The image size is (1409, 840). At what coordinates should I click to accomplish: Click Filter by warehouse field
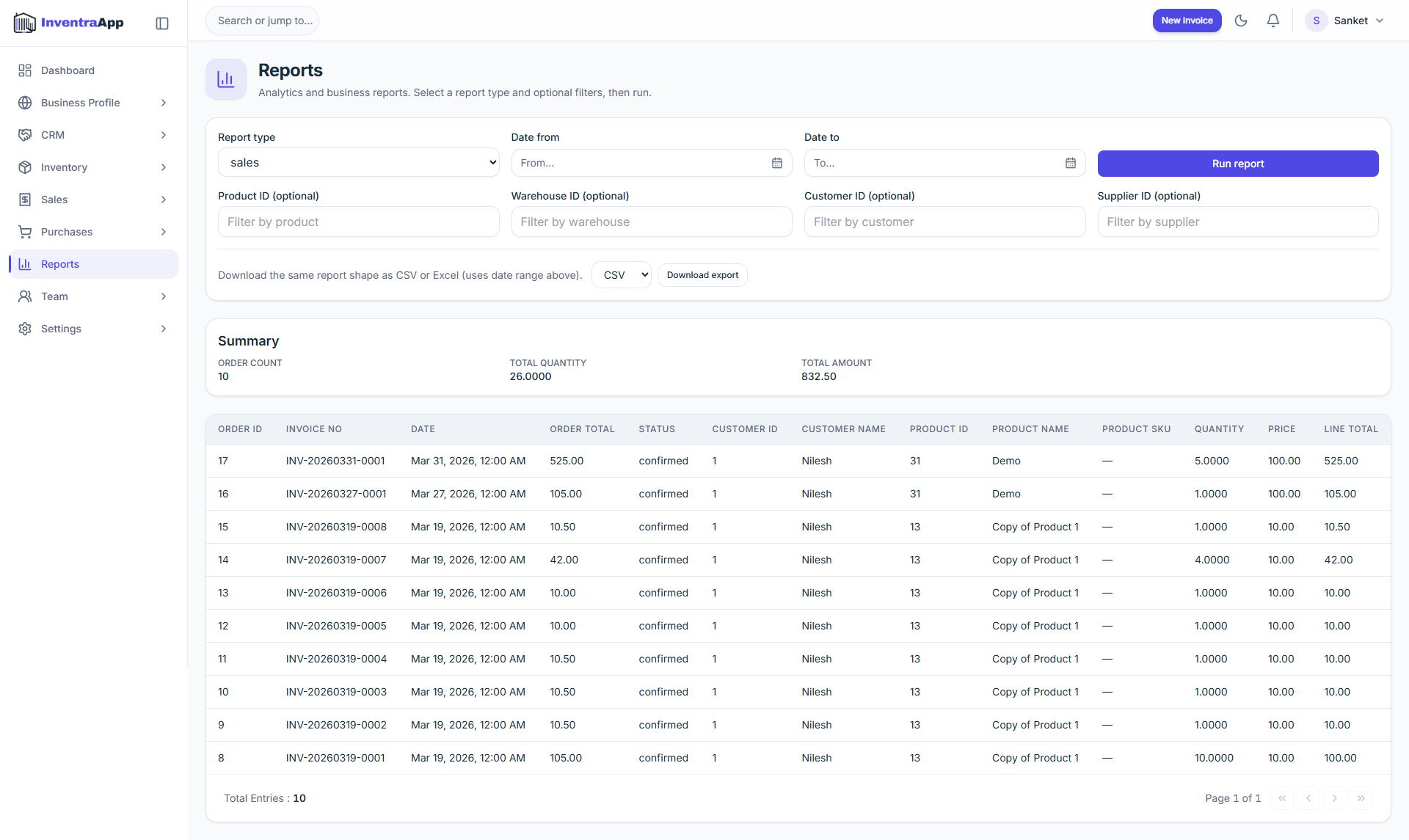pos(652,222)
